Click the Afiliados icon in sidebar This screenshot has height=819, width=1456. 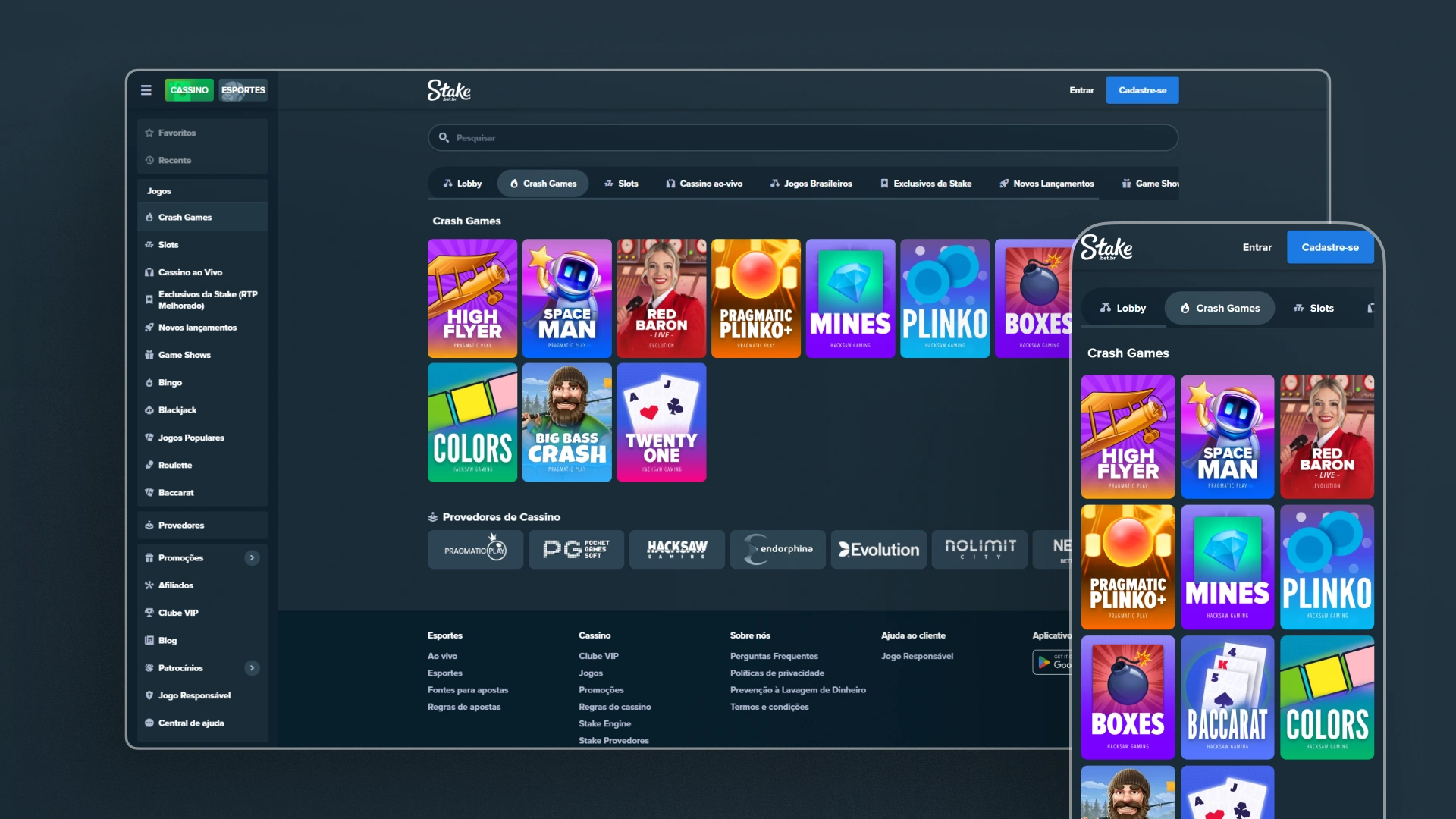(149, 585)
